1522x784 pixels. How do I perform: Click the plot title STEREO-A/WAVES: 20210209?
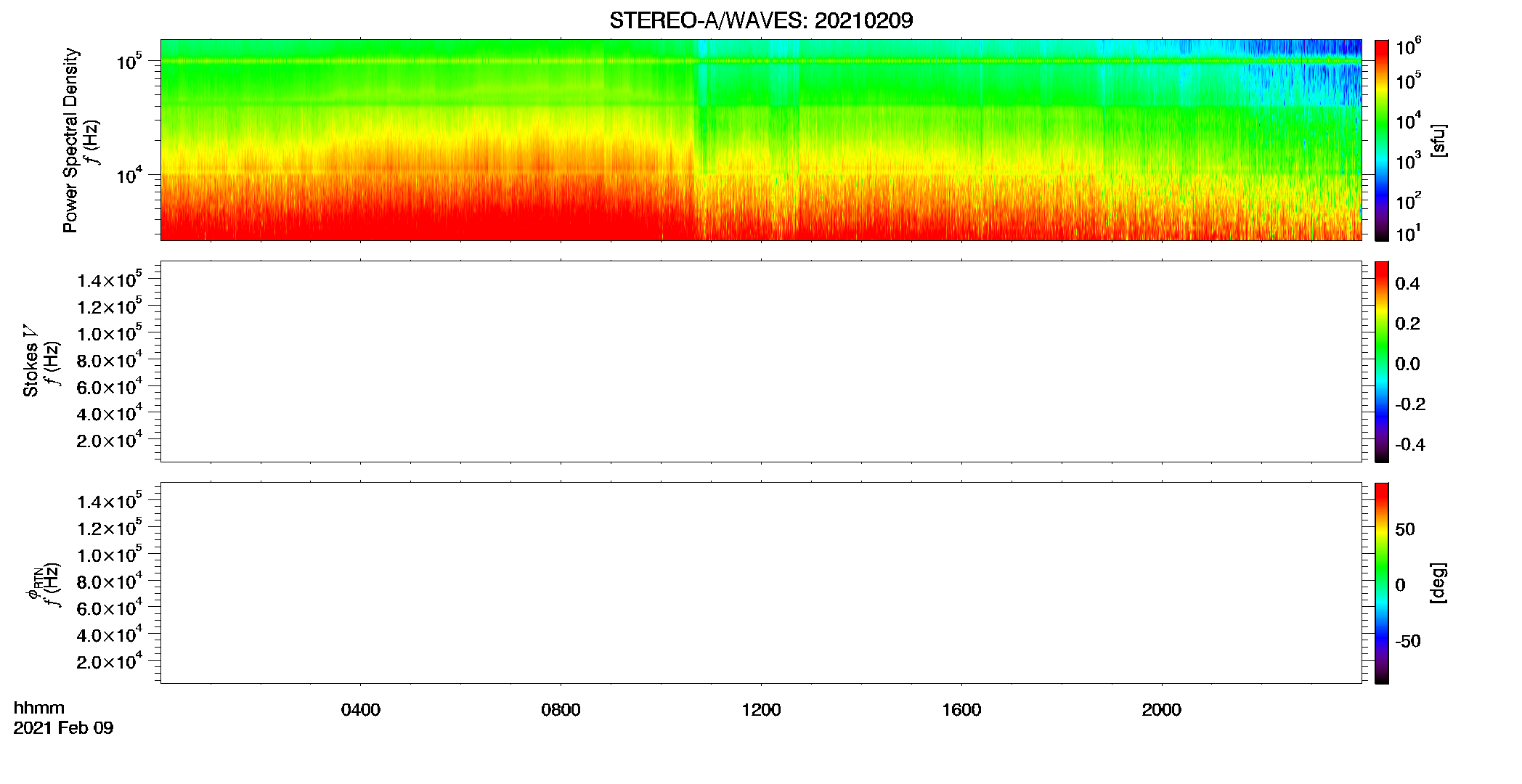[x=761, y=20]
